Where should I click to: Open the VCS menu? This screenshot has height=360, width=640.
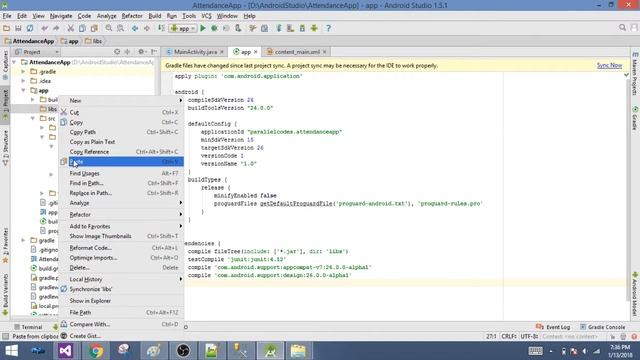(207, 16)
